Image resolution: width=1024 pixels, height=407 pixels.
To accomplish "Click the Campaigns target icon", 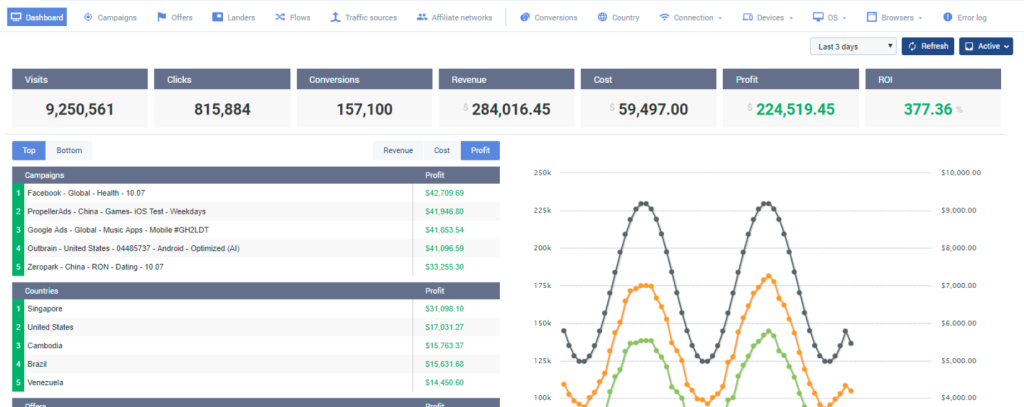I will pyautogui.click(x=88, y=17).
